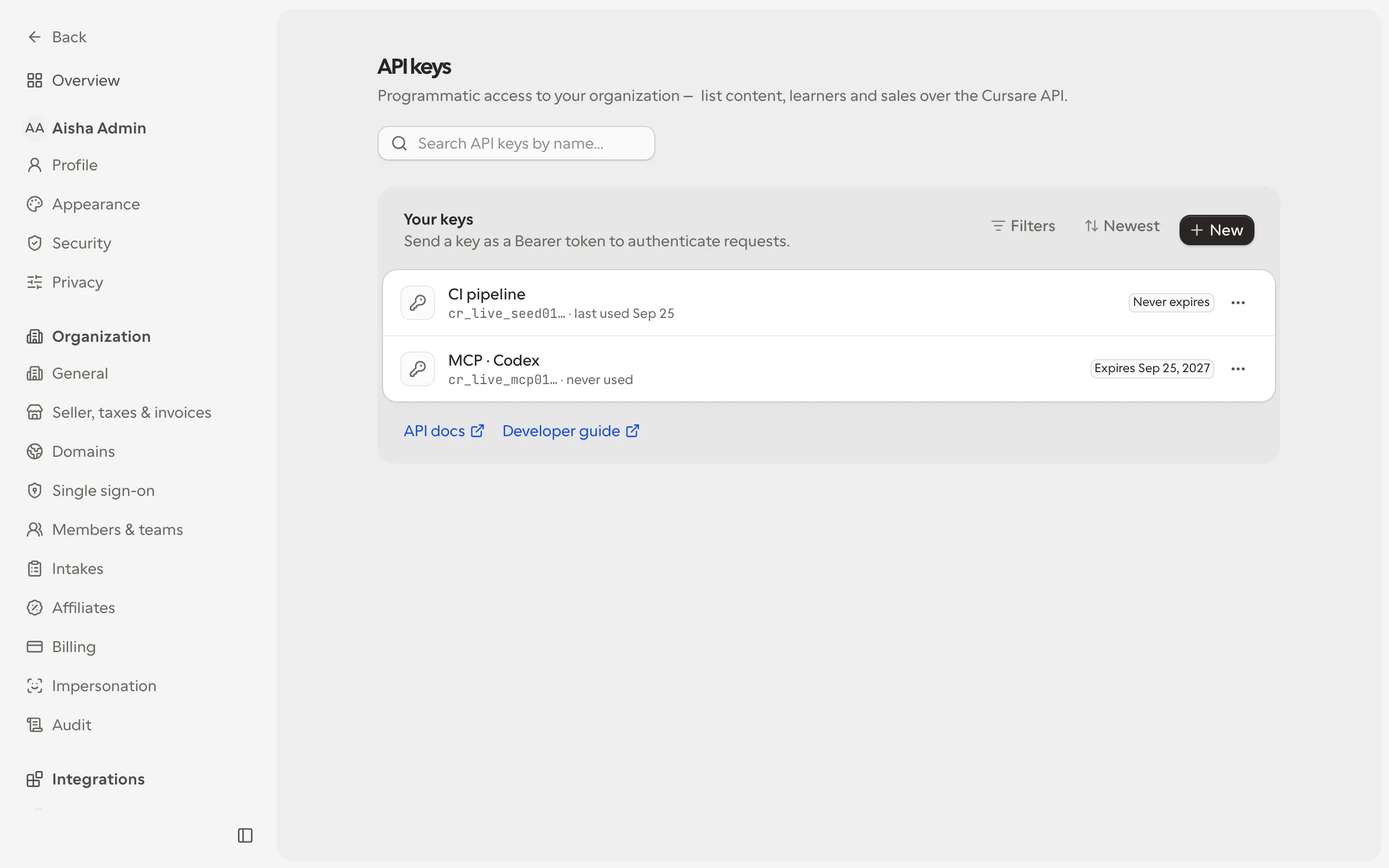Focus the Search API keys field

click(516, 144)
